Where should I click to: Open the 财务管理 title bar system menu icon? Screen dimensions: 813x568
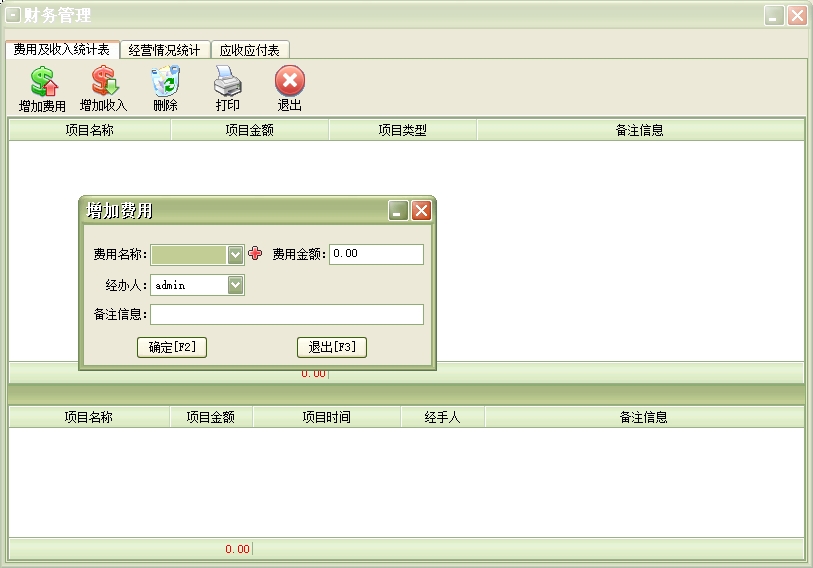13,15
